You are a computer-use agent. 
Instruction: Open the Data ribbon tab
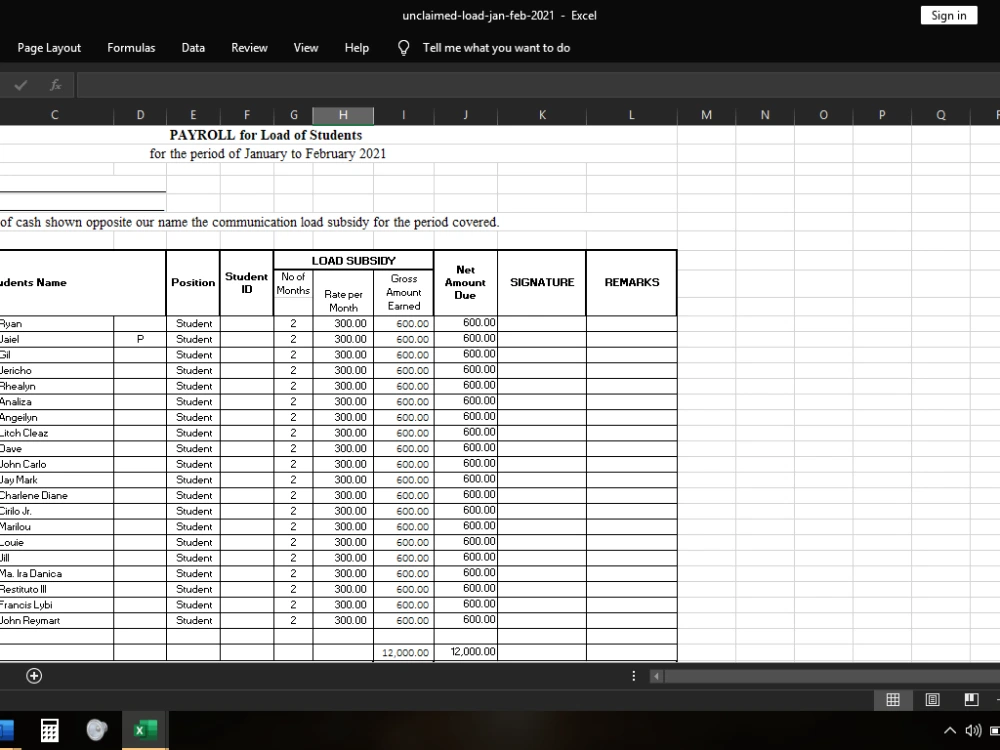(193, 47)
